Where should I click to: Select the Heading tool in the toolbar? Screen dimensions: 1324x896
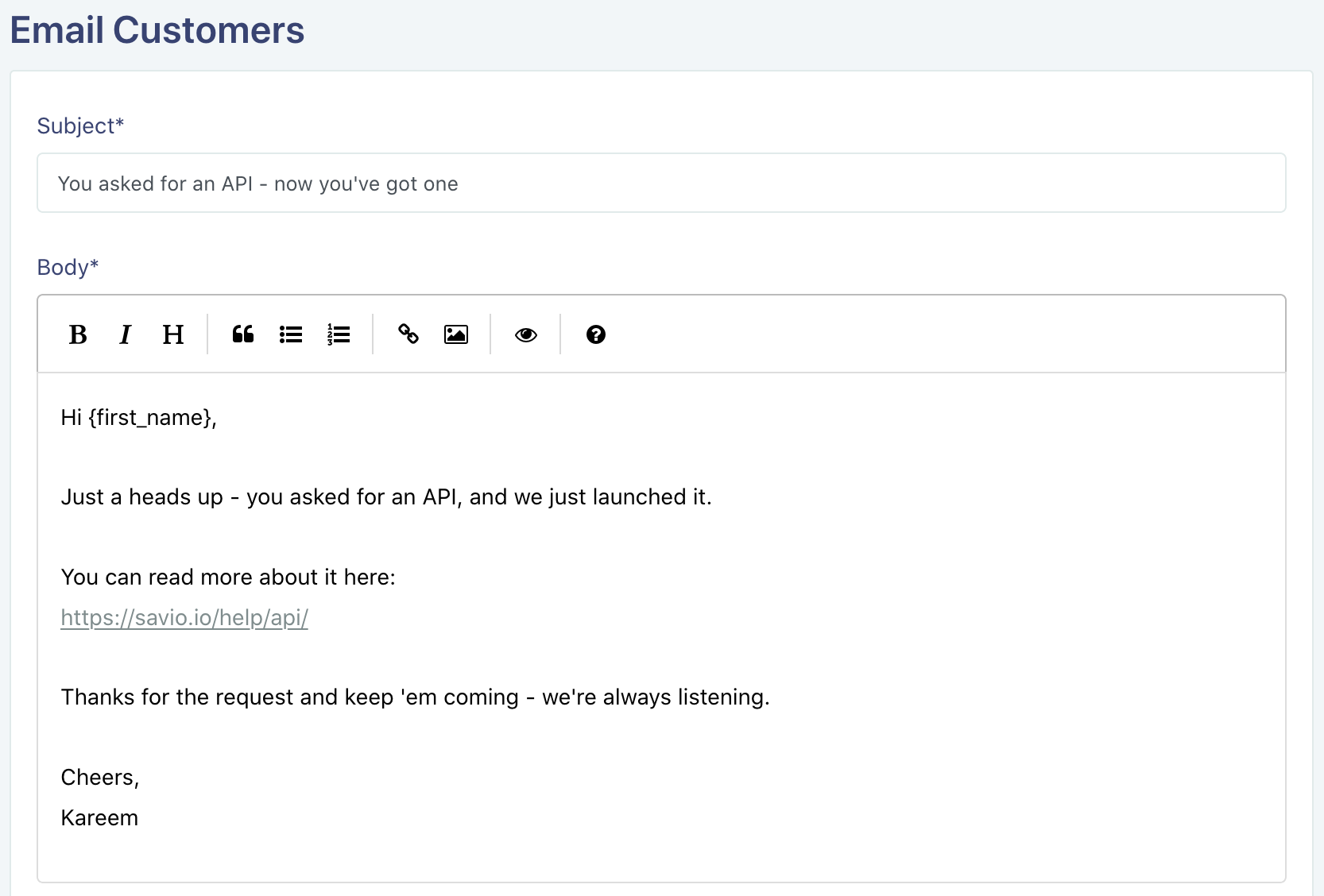coord(173,334)
